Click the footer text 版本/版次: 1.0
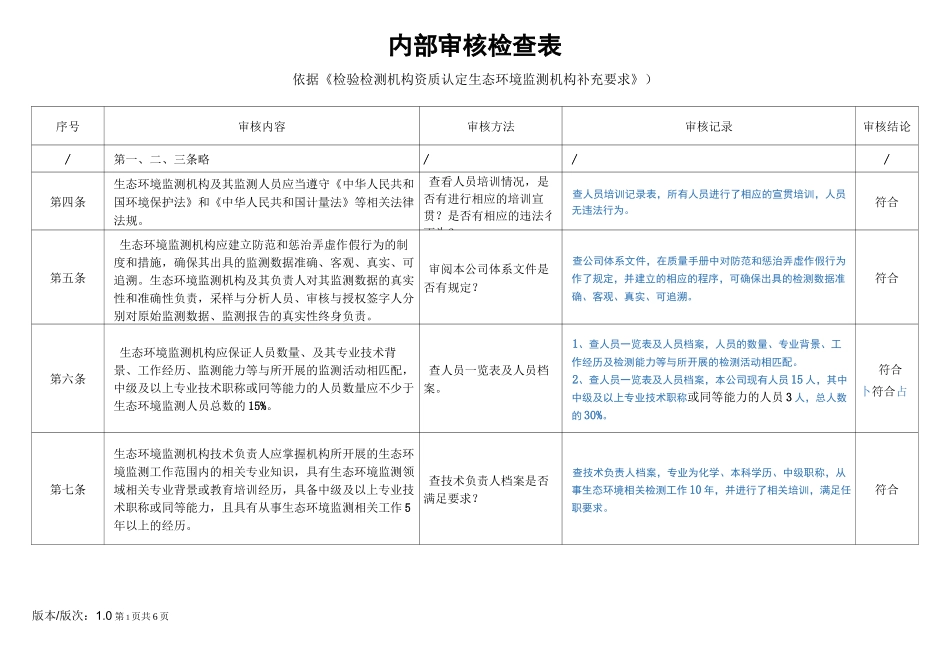Viewport: 950px width, 672px height. pos(72,616)
